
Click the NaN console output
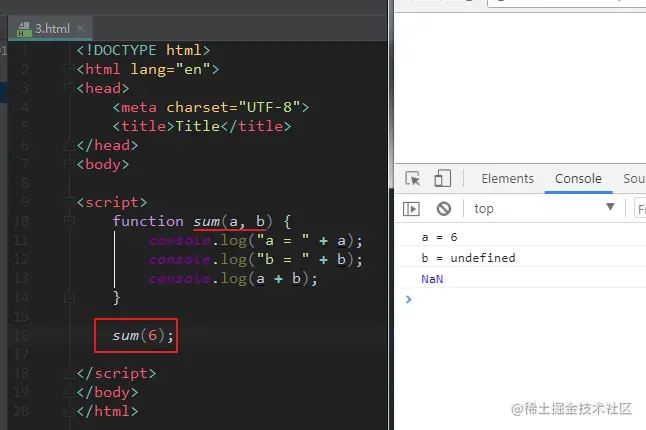click(x=432, y=279)
